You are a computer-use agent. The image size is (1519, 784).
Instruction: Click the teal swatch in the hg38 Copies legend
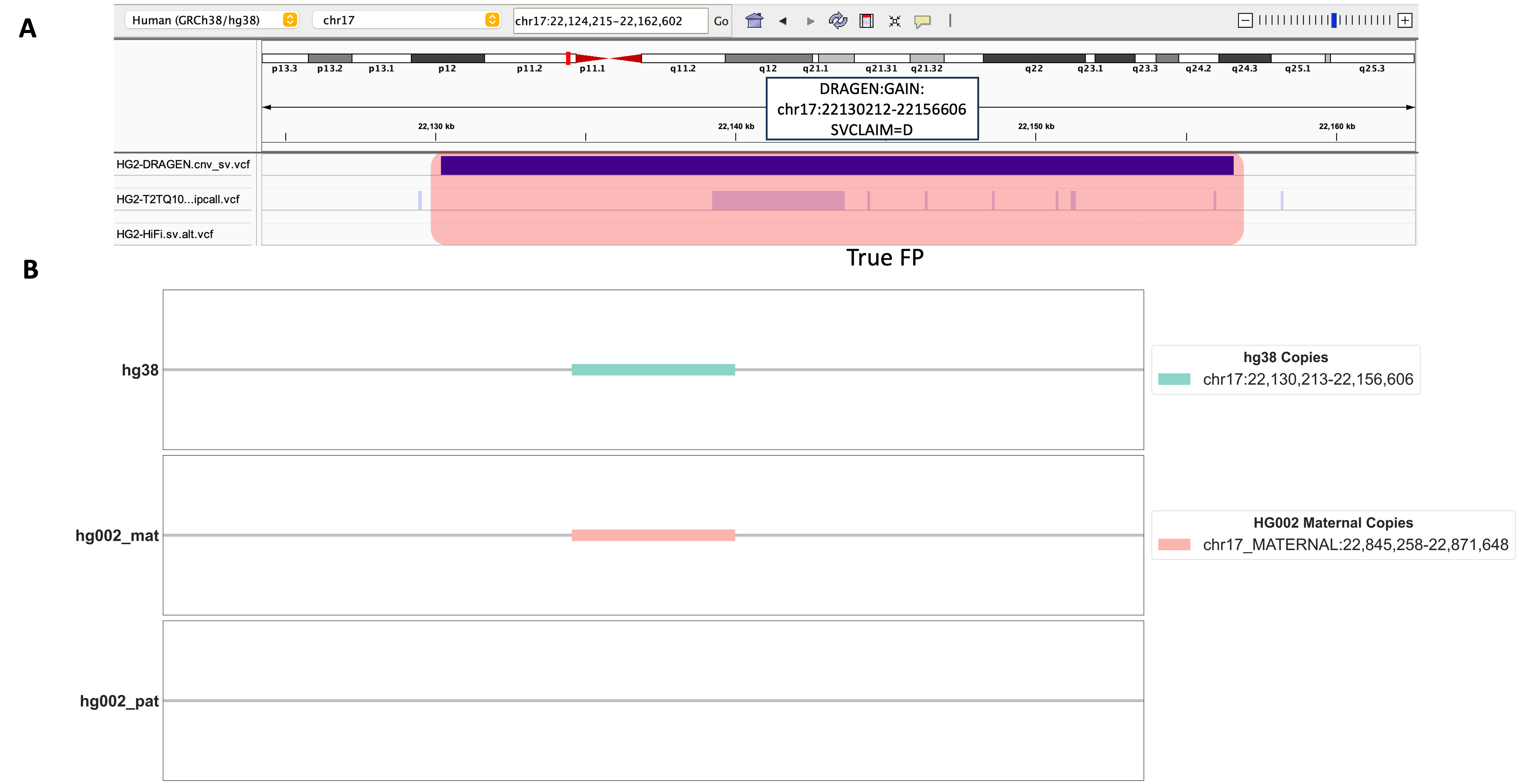point(1174,379)
